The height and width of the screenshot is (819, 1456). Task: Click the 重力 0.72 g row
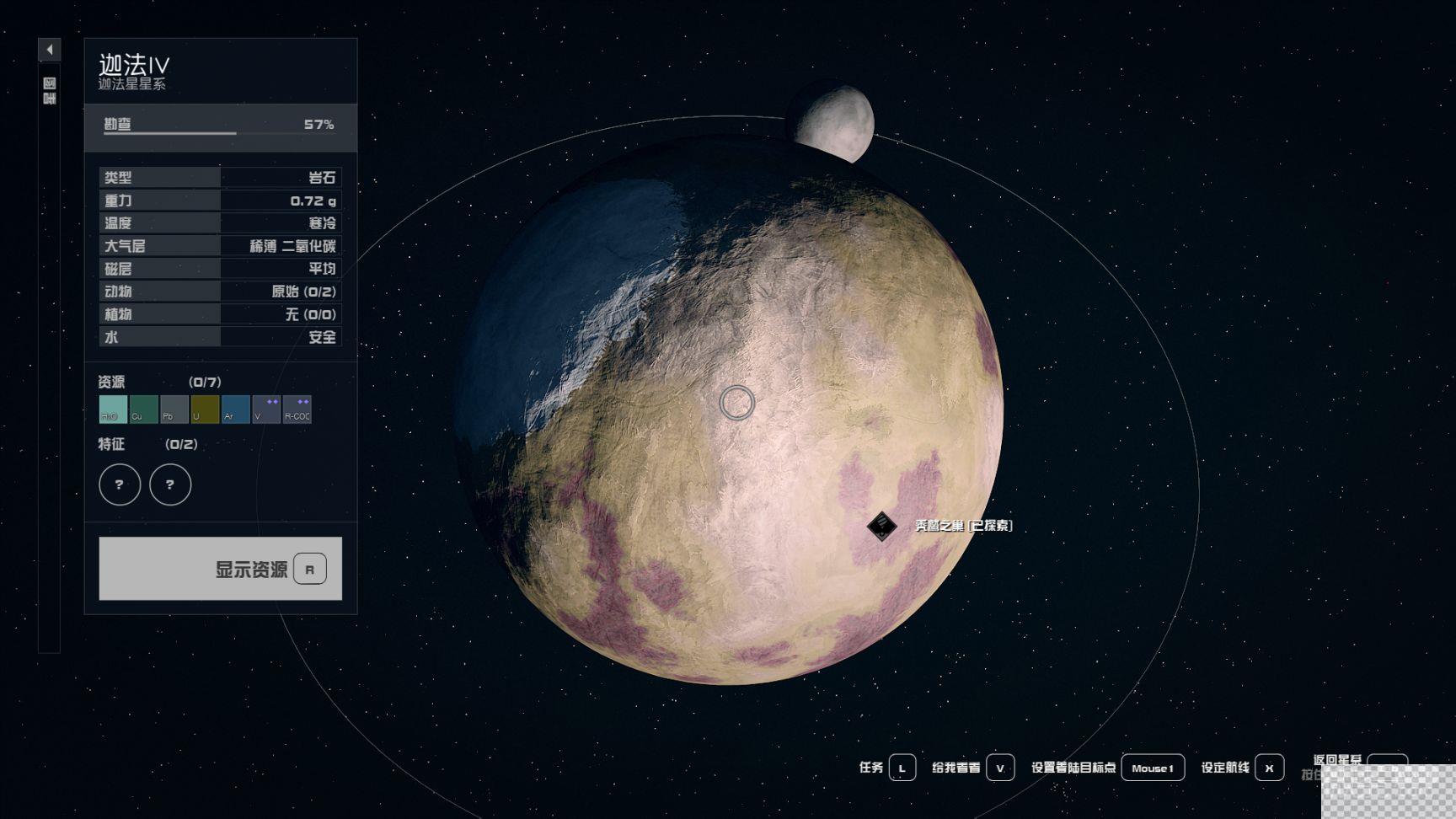point(220,200)
